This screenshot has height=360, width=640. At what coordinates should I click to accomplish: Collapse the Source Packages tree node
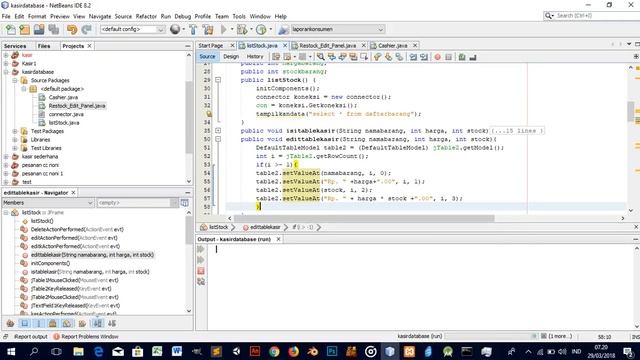[x=15, y=80]
